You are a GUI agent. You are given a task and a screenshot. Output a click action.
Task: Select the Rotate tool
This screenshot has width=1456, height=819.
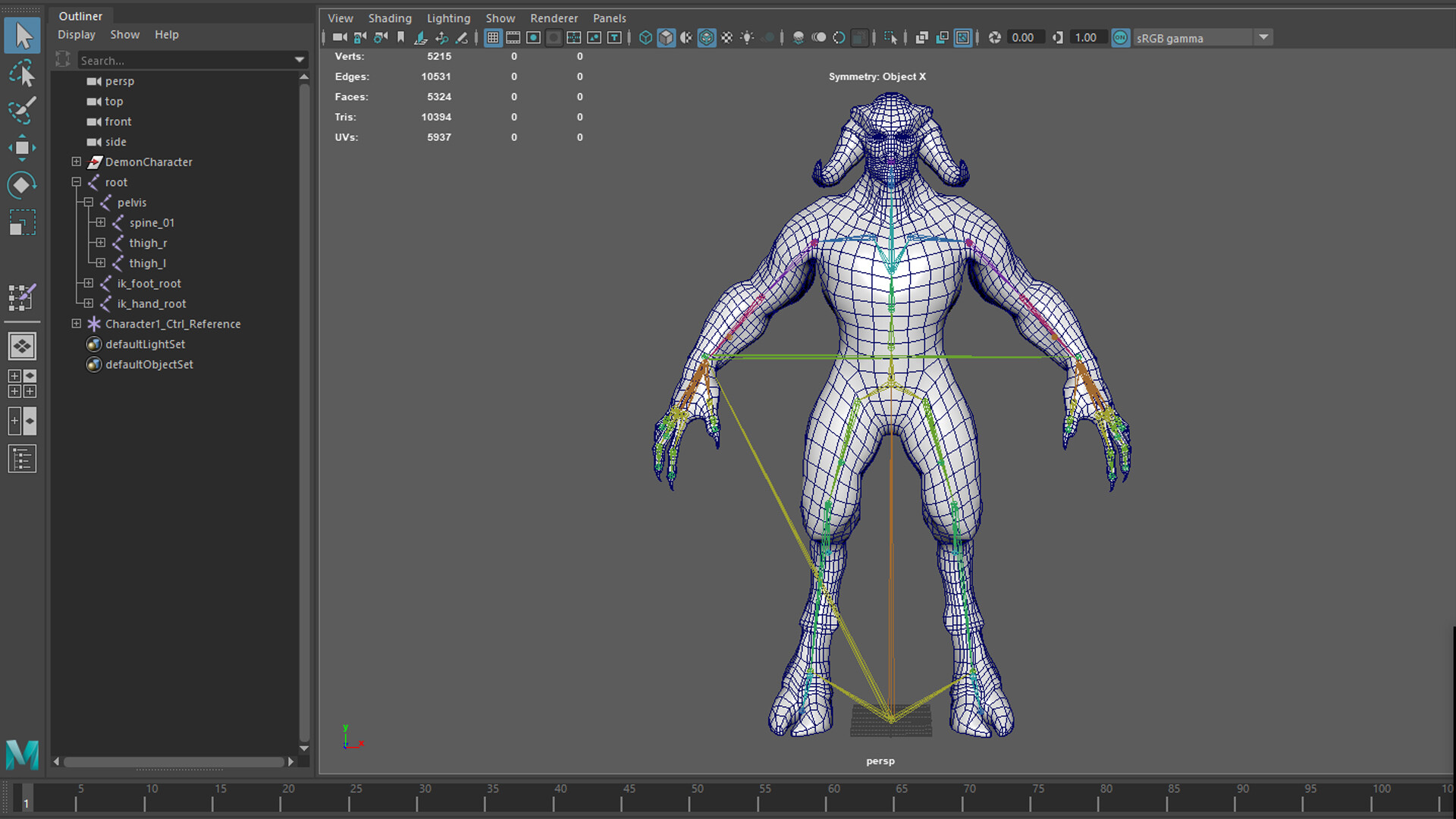(23, 185)
